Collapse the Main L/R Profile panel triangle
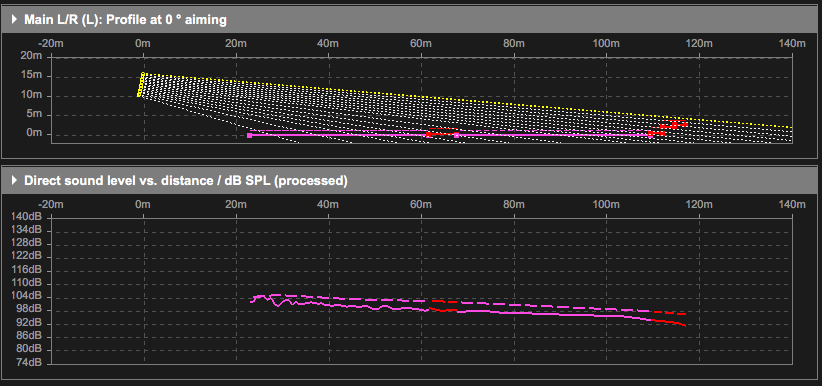822x386 pixels. point(14,20)
